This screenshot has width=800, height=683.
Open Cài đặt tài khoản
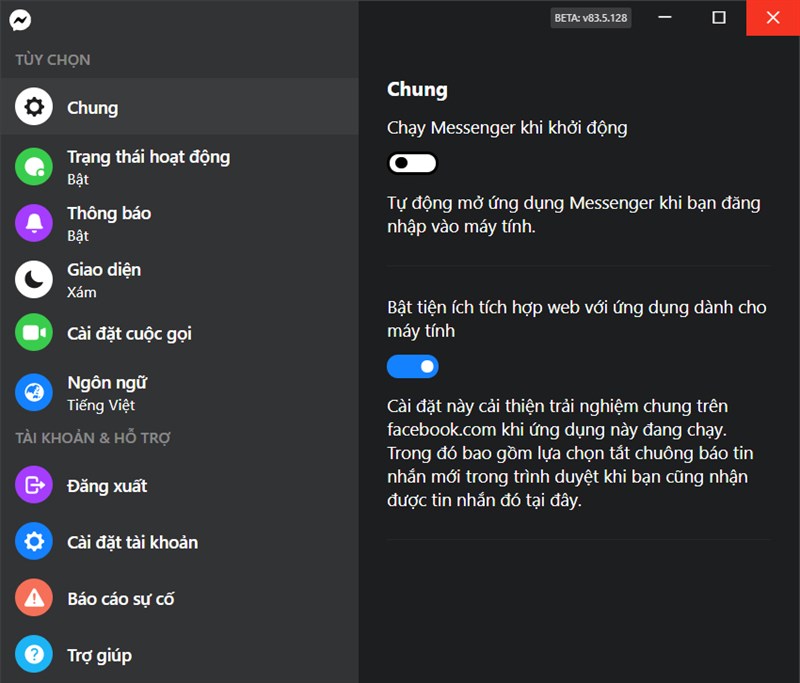[133, 541]
